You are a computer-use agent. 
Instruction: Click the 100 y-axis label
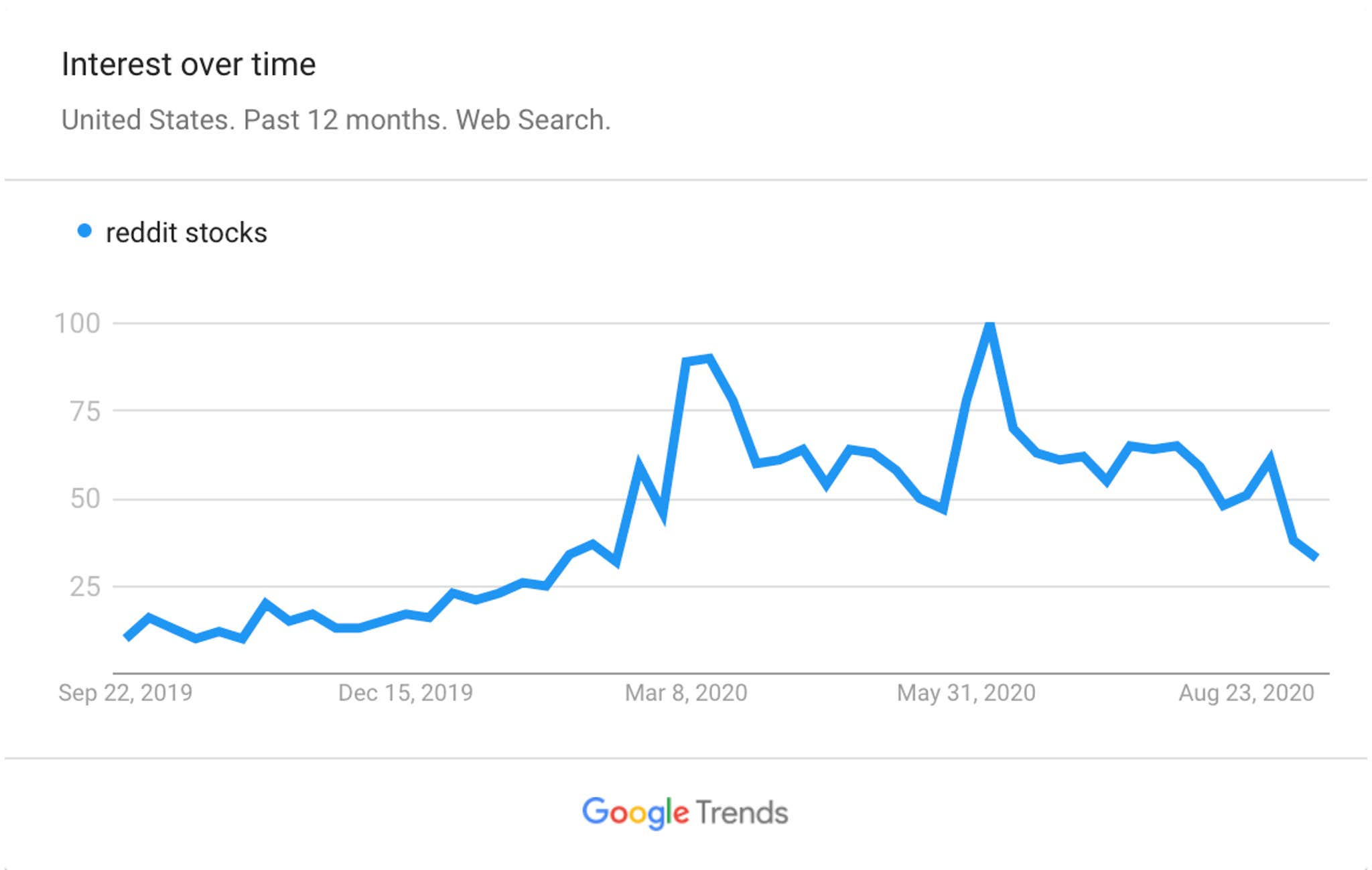coord(77,324)
